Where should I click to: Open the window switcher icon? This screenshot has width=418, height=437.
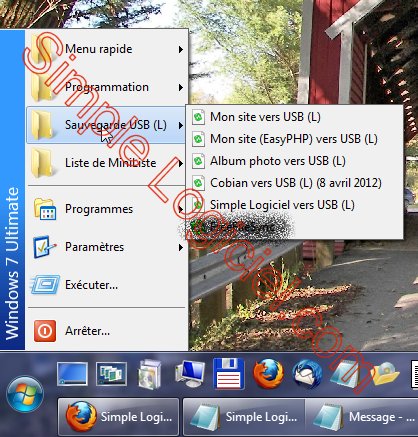[x=111, y=374]
